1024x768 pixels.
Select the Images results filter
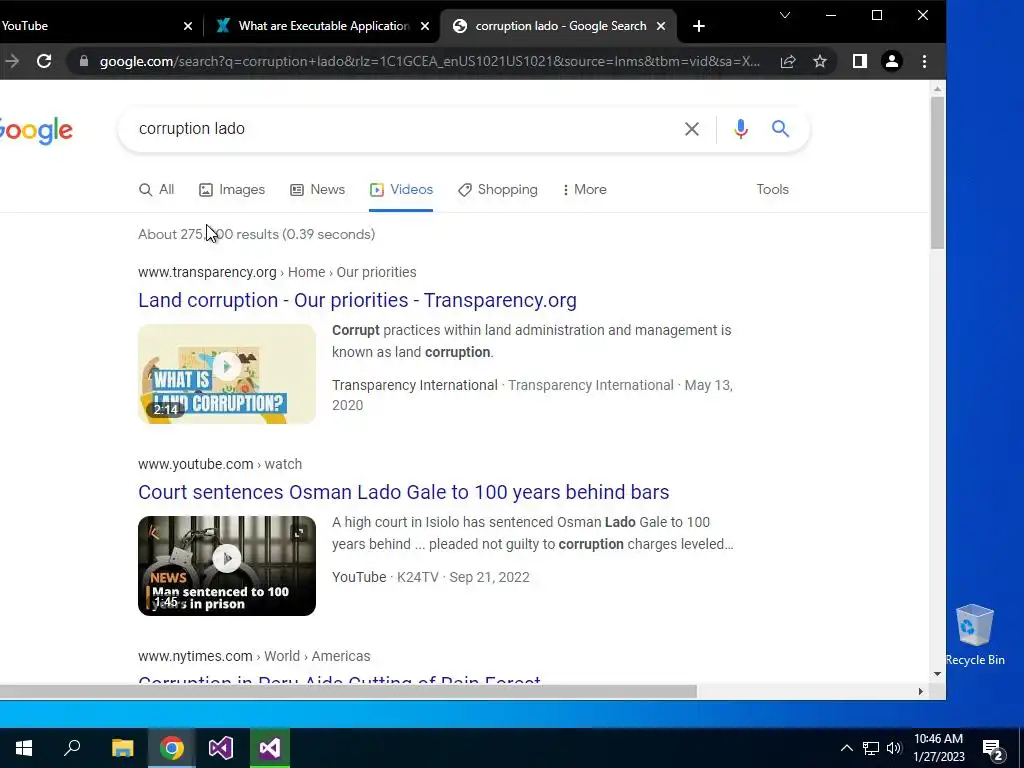232,189
